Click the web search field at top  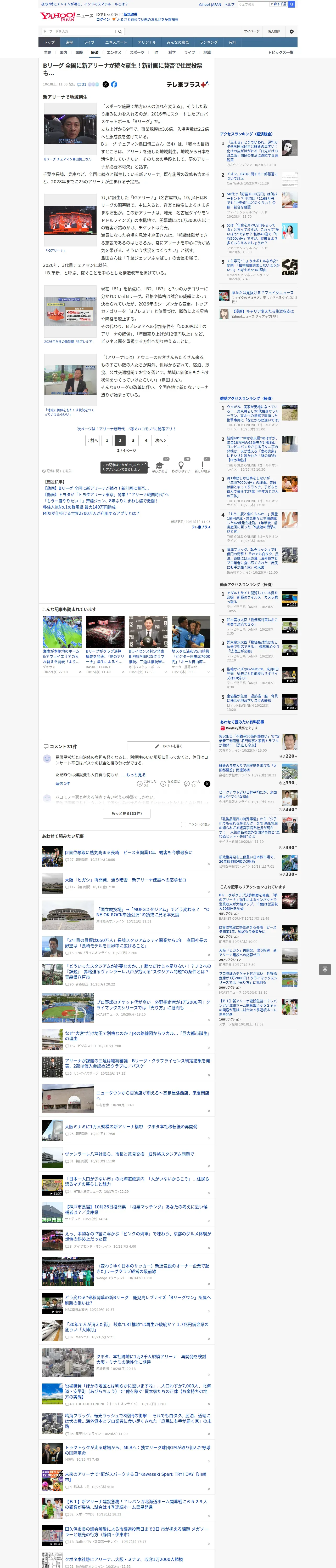(254, 4)
